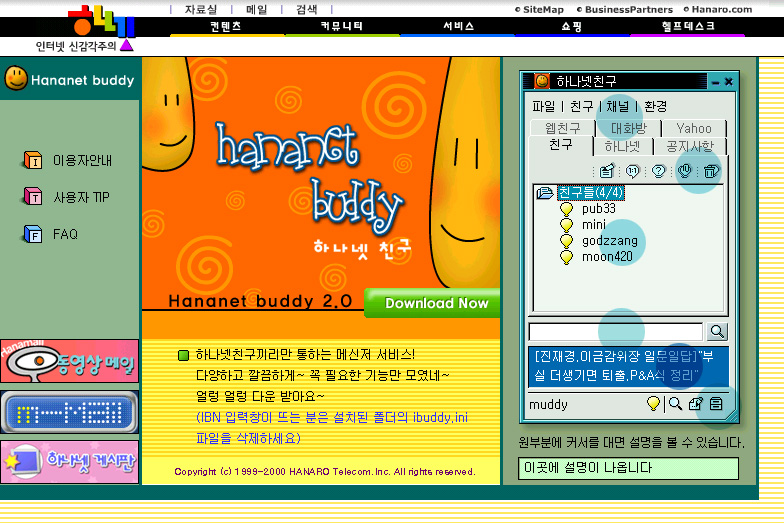Switch to the 공지사항 tab
Image resolution: width=784 pixels, height=523 pixels.
click(690, 146)
